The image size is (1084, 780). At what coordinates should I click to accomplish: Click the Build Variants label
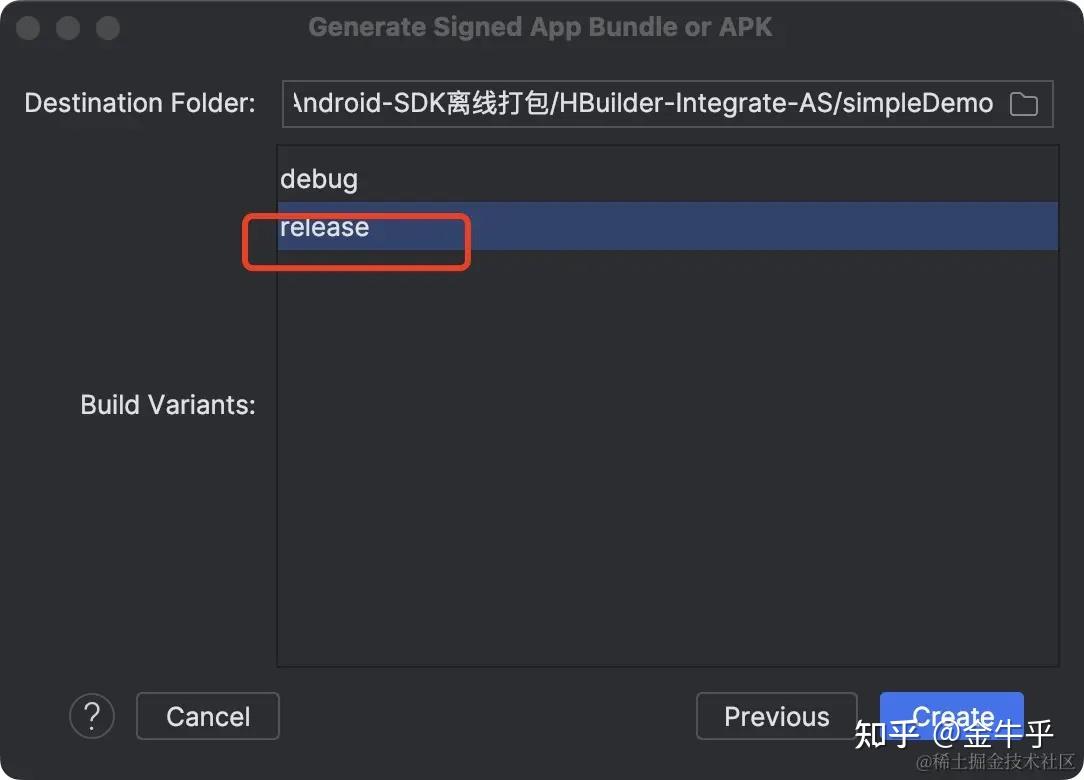click(x=168, y=405)
